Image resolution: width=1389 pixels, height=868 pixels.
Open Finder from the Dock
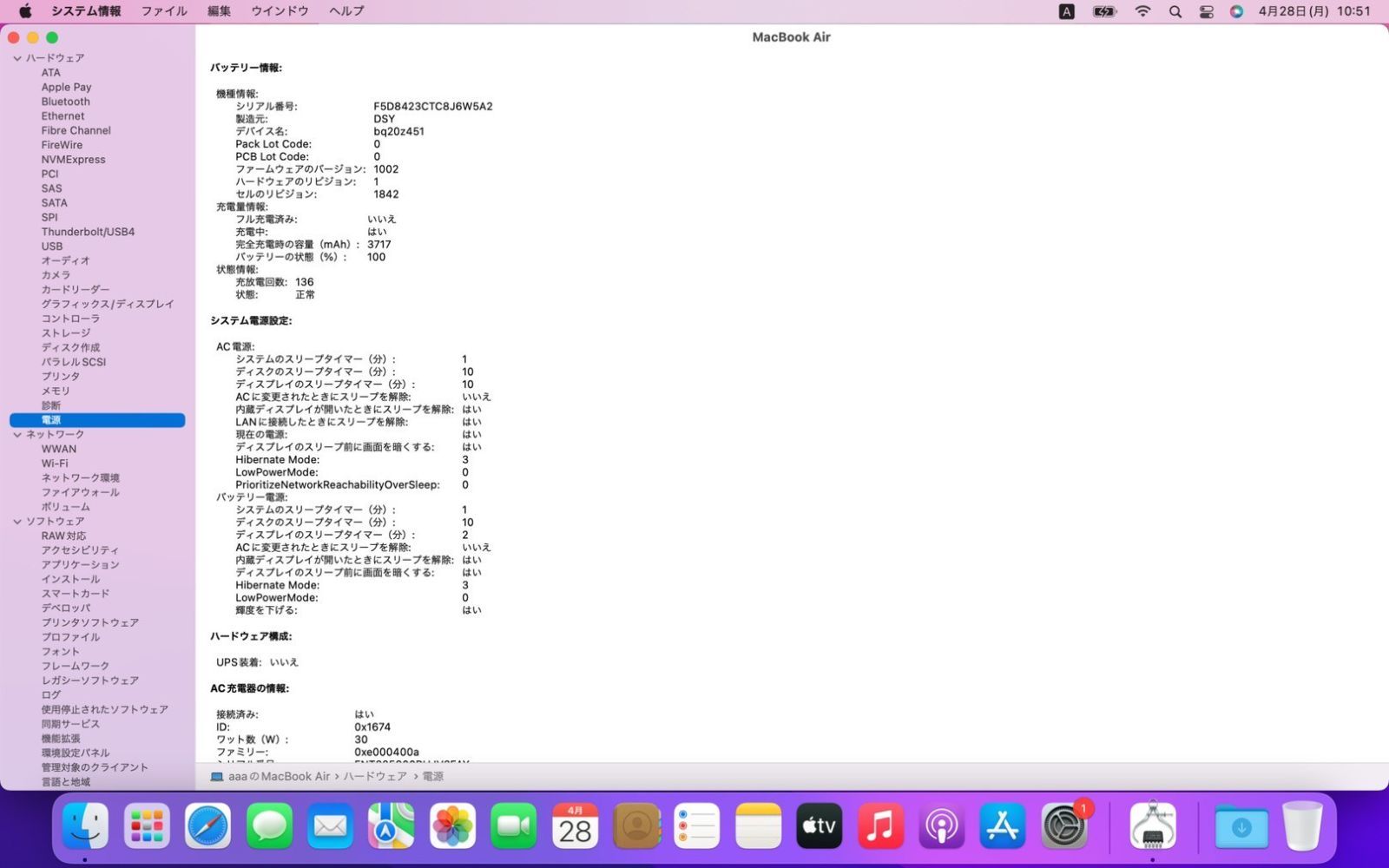click(x=85, y=825)
